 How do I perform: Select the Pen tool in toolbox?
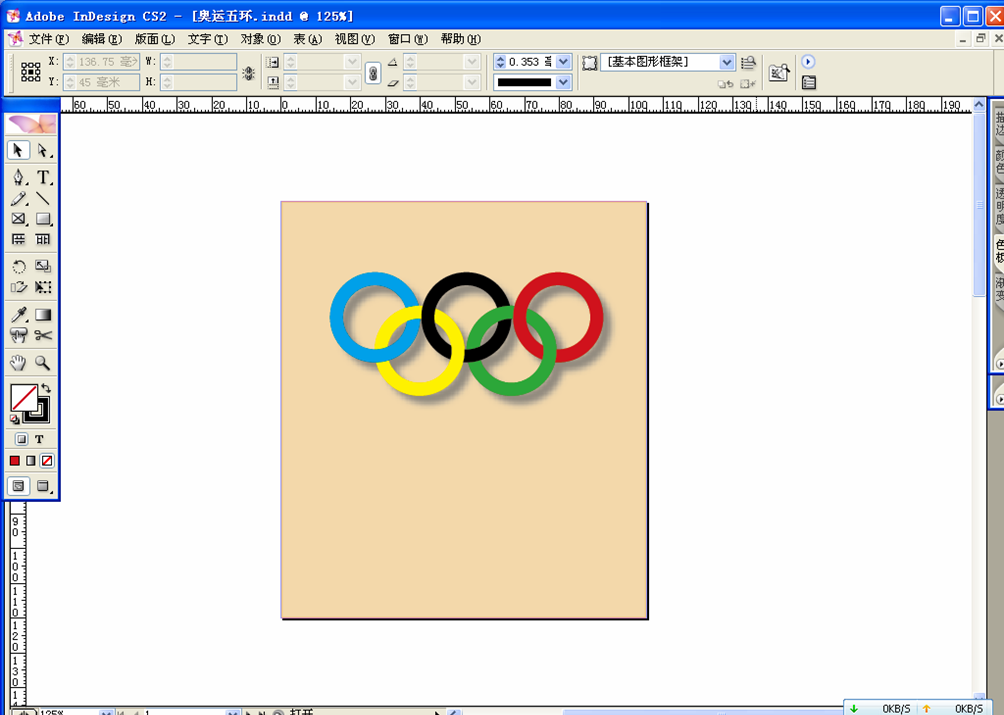[x=19, y=178]
